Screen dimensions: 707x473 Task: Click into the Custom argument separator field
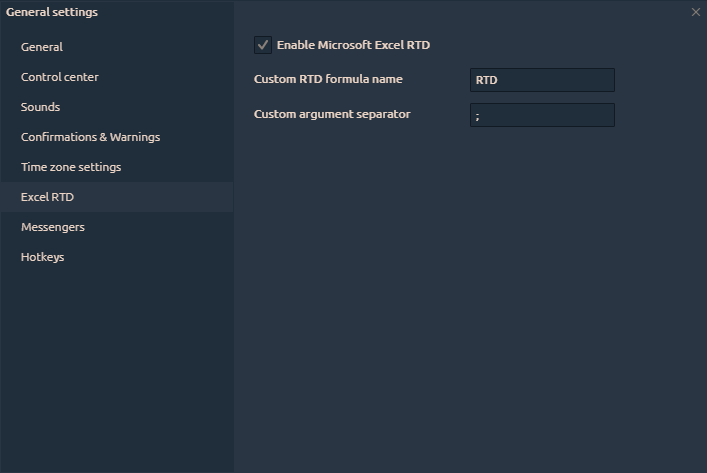tap(542, 115)
